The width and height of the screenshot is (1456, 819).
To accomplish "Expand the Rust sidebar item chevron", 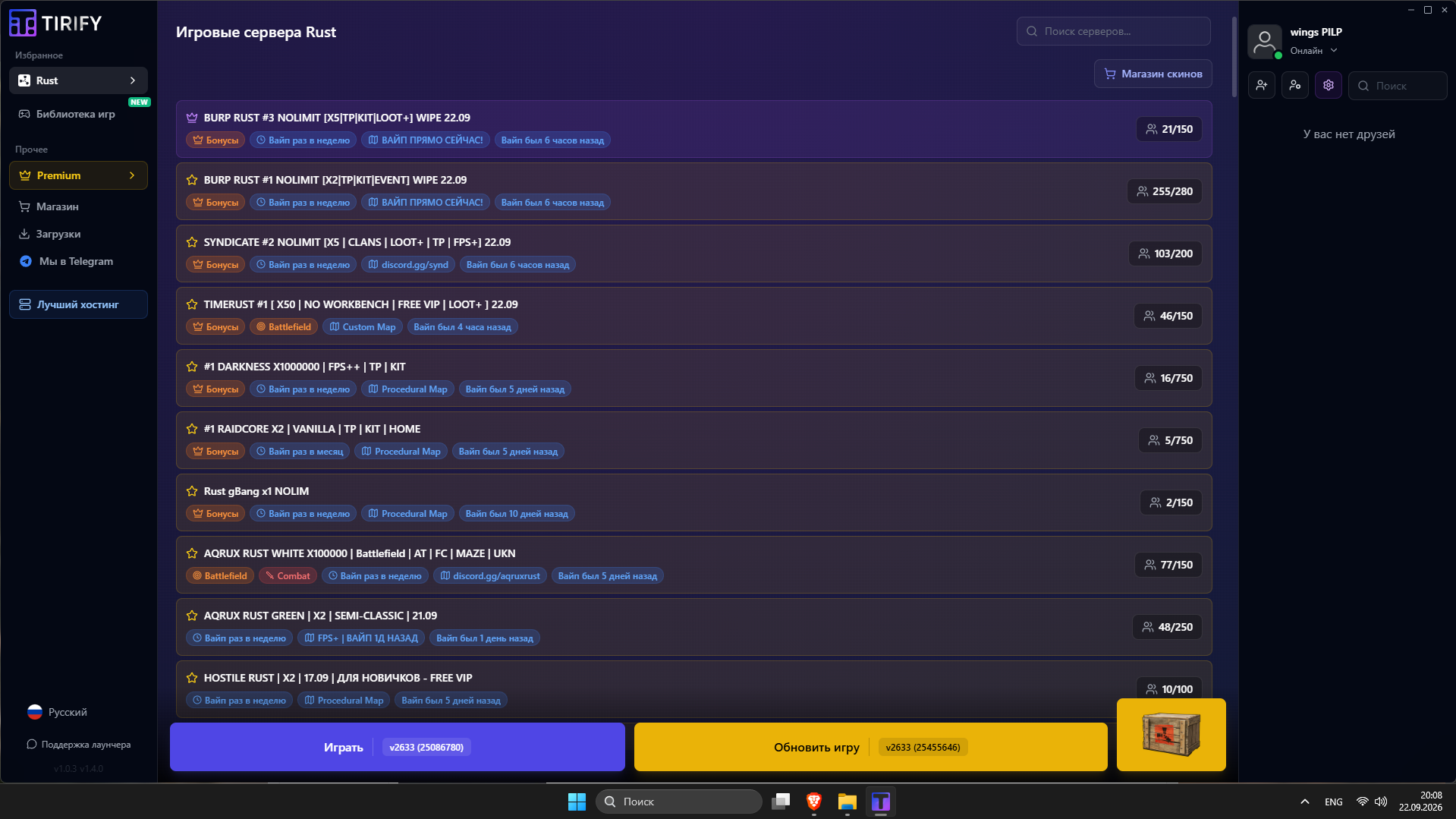I will point(133,80).
